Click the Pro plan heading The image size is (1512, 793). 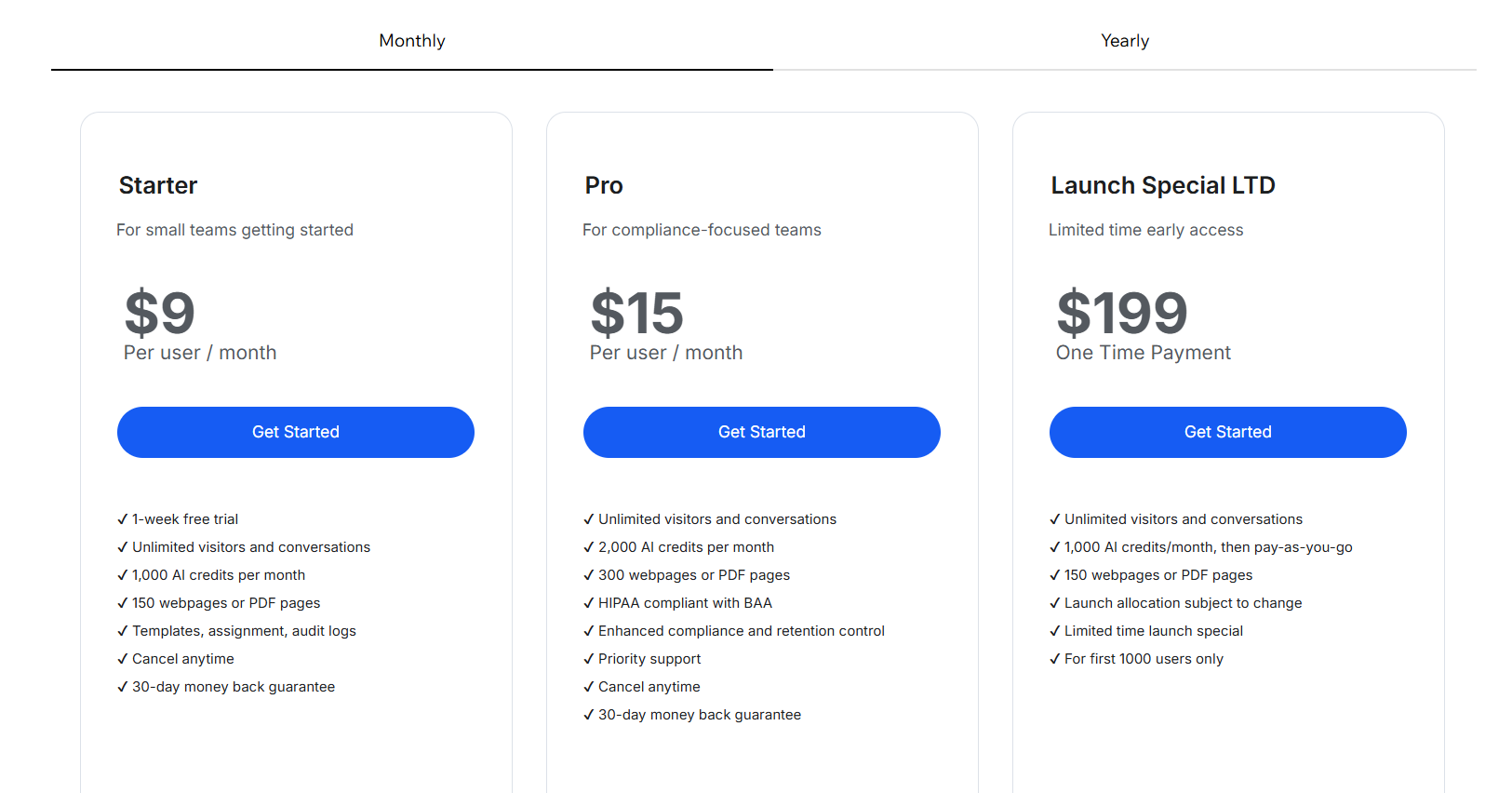(x=604, y=185)
